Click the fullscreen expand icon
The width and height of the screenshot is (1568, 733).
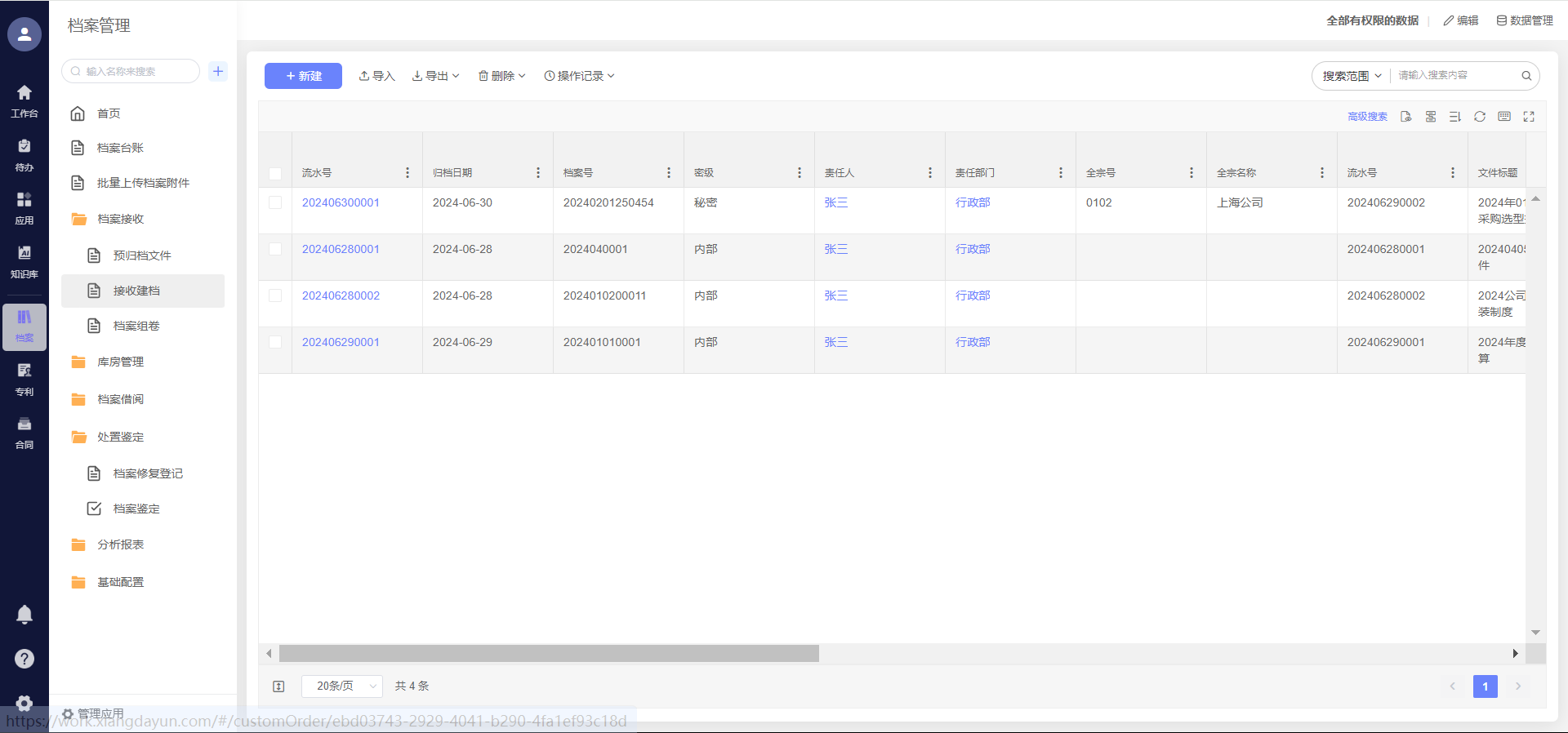1529,117
